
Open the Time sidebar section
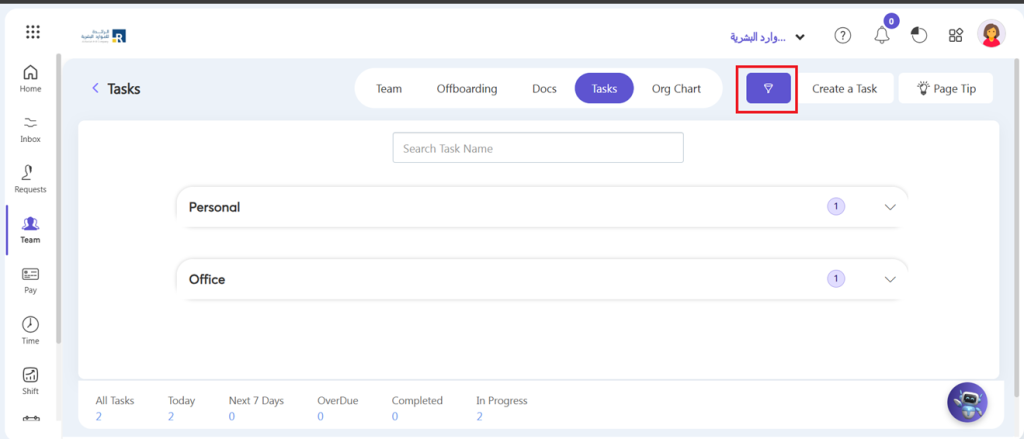(x=31, y=330)
